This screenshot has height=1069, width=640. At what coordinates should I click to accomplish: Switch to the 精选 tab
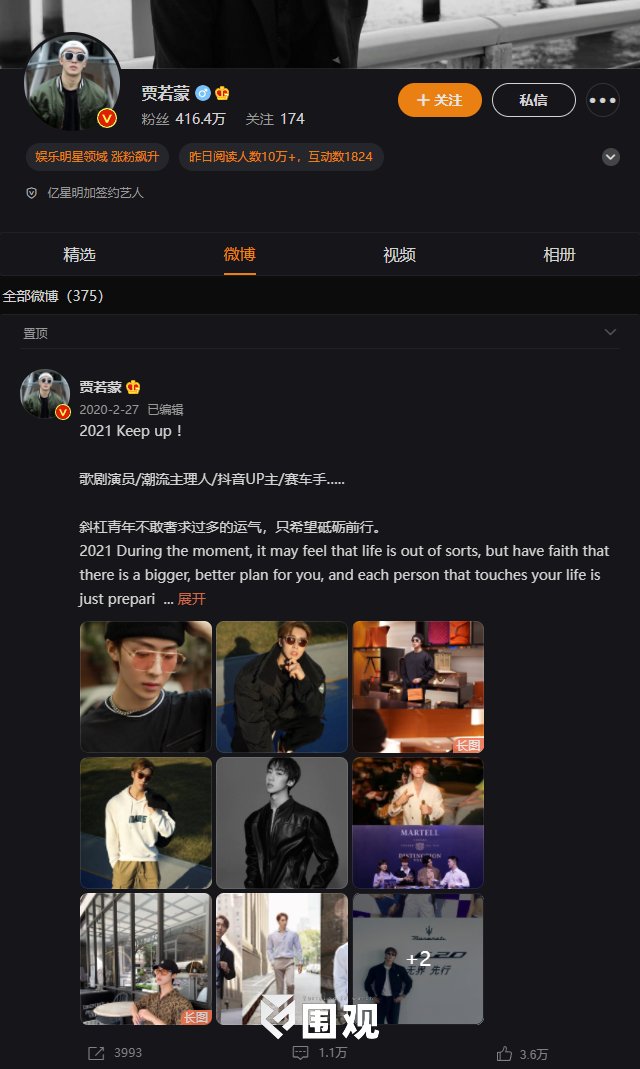80,254
